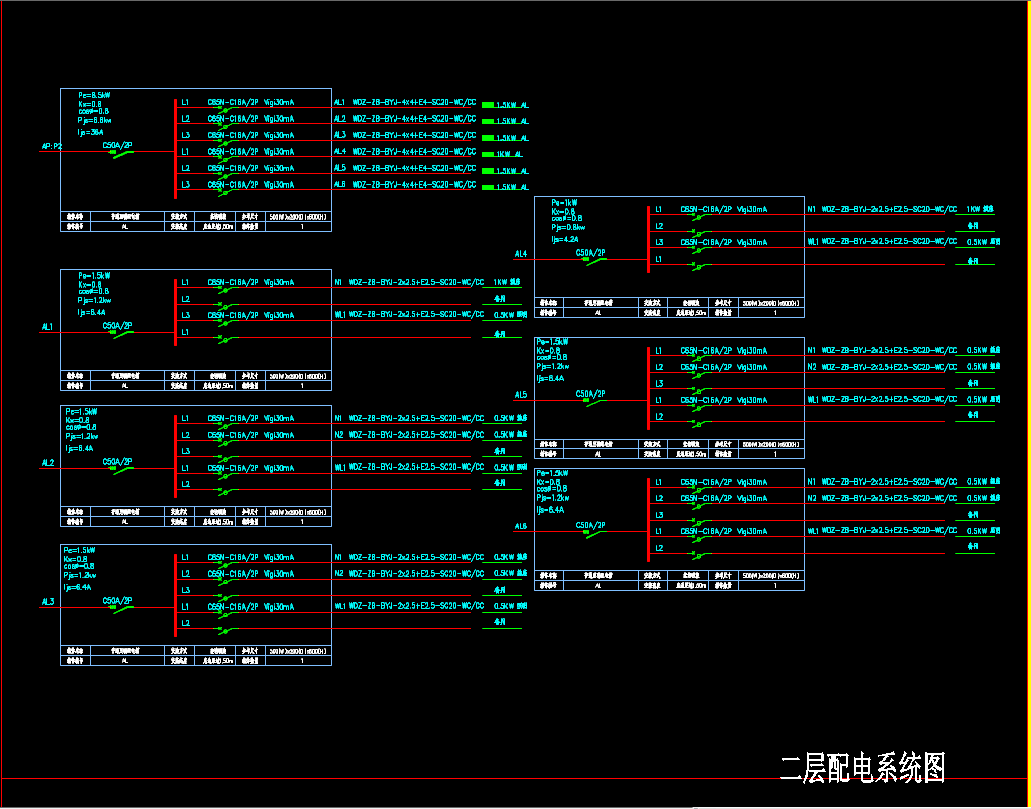
Task: Pick the AL2 panel C50A/2P breaker symbol
Action: (x=123, y=468)
